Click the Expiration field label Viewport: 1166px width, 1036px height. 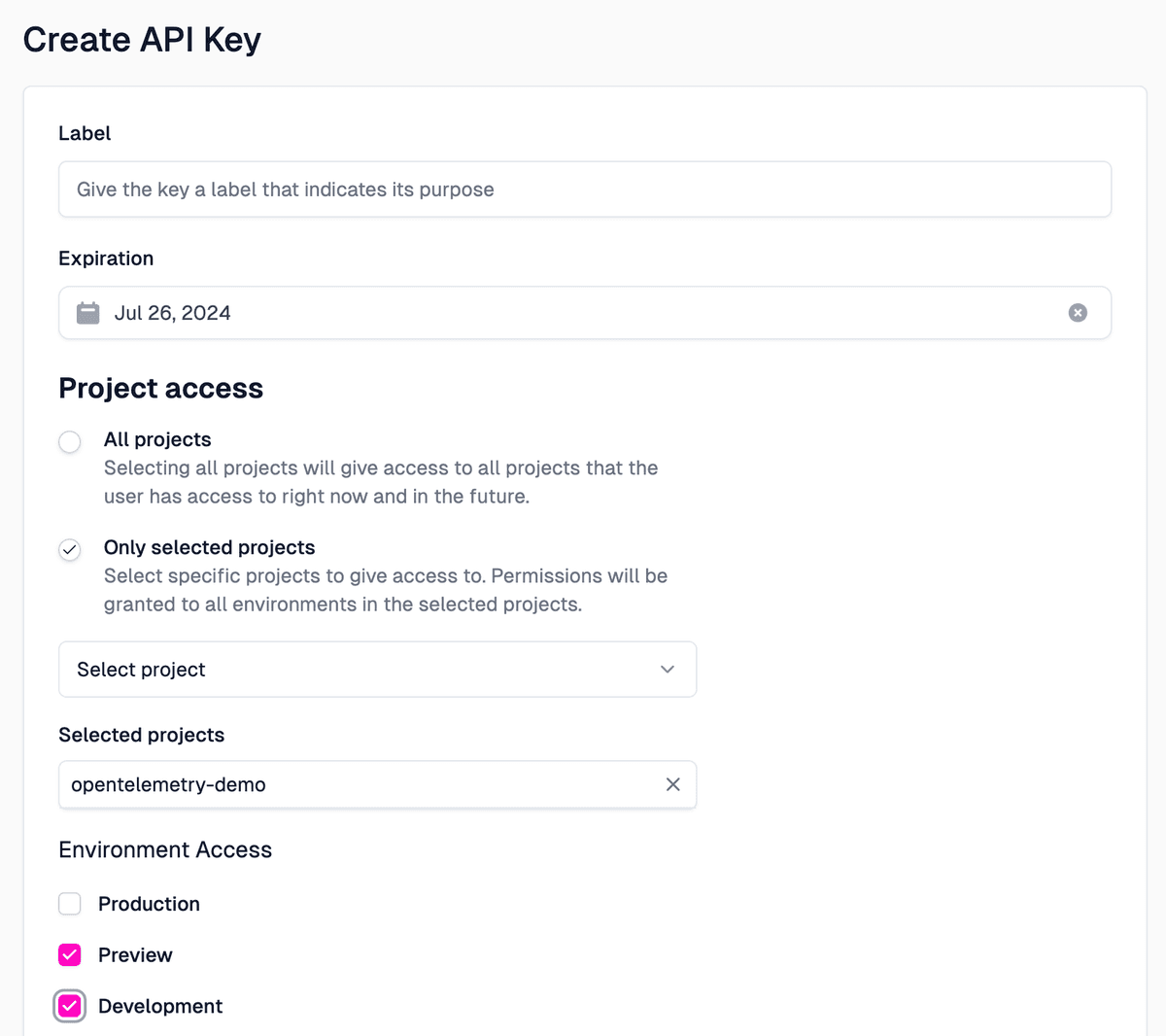tap(106, 258)
